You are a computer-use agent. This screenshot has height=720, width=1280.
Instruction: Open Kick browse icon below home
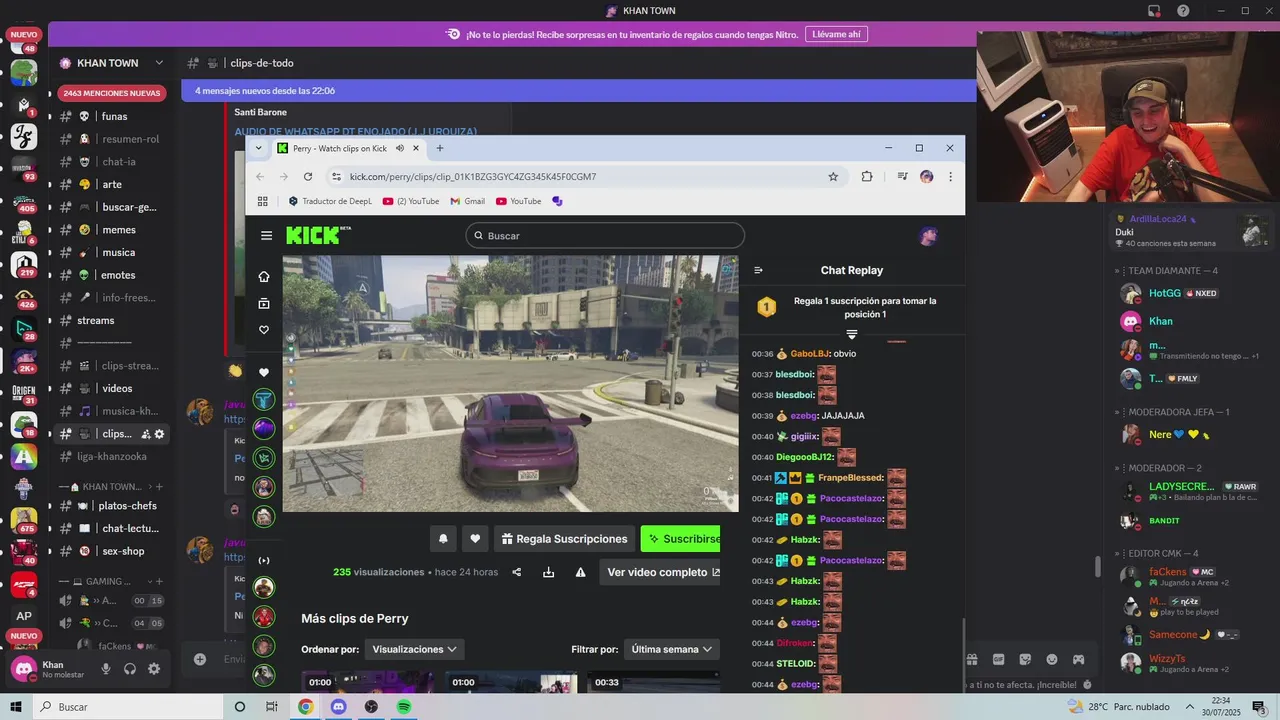(264, 303)
